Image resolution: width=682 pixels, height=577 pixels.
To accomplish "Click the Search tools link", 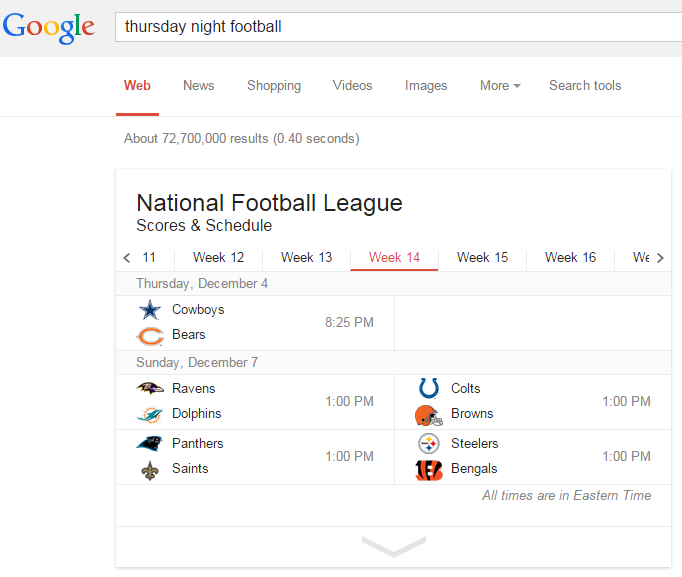I will (x=585, y=86).
